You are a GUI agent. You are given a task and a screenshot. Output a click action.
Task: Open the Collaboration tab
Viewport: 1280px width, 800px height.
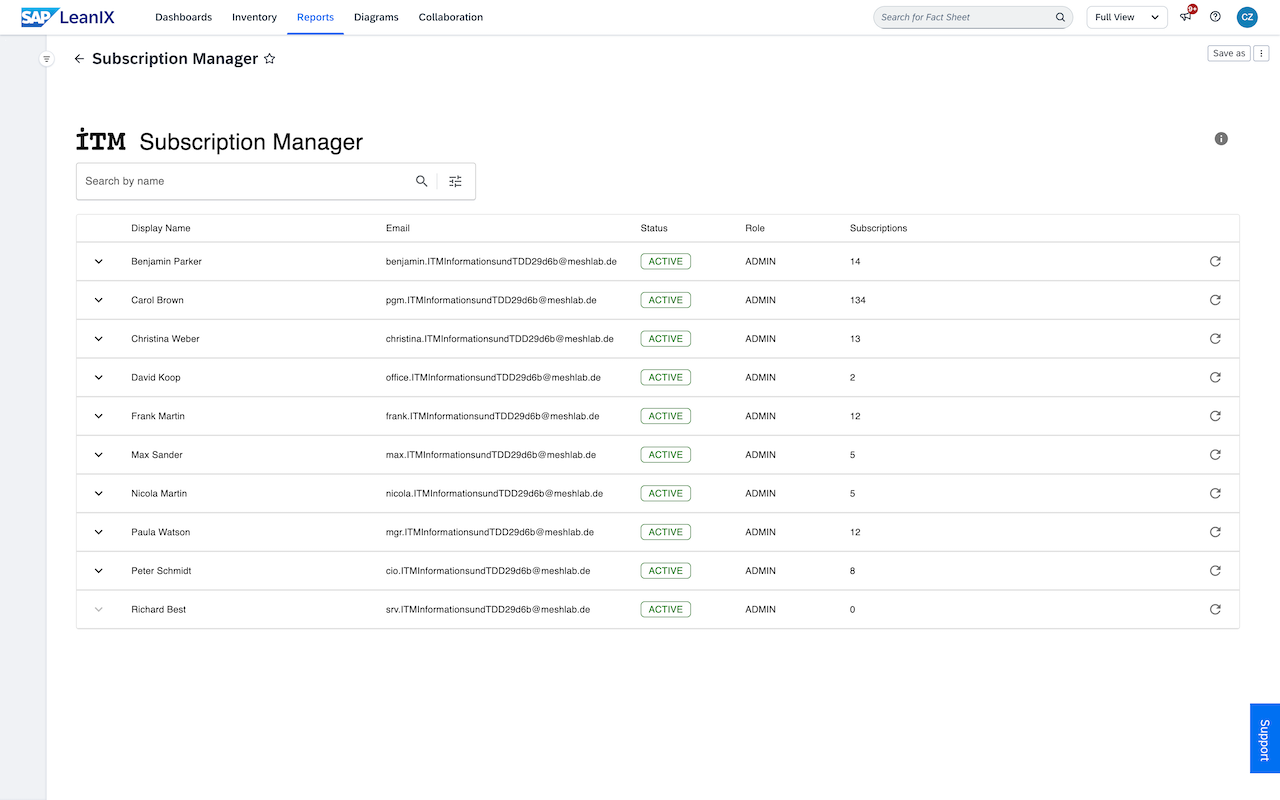(x=451, y=17)
